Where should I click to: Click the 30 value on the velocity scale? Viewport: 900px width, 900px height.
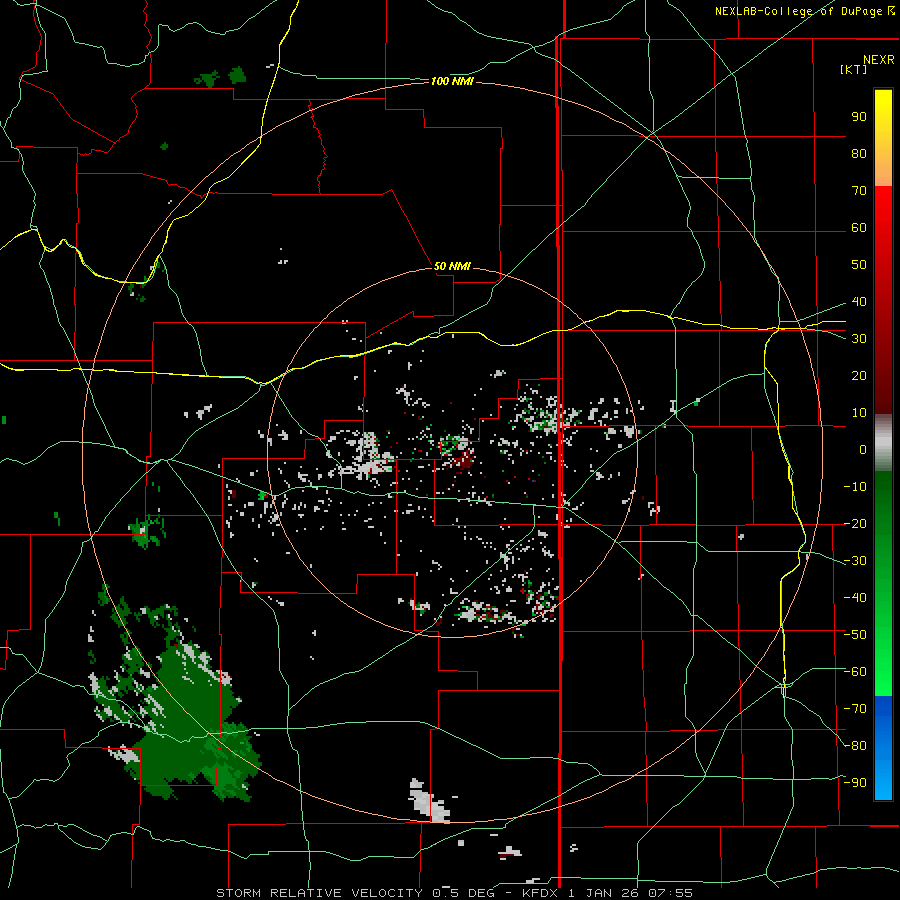click(x=859, y=339)
